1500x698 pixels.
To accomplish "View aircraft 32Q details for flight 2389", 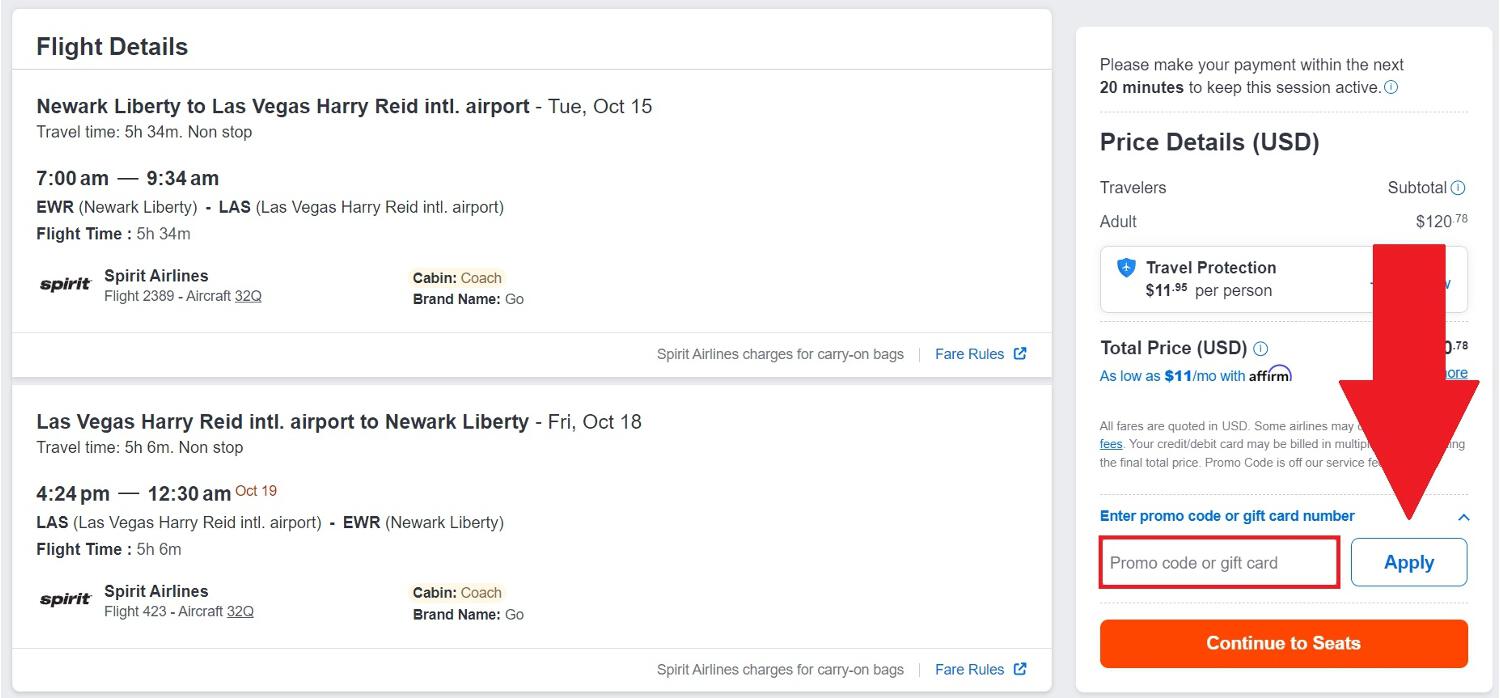I will coord(248,296).
